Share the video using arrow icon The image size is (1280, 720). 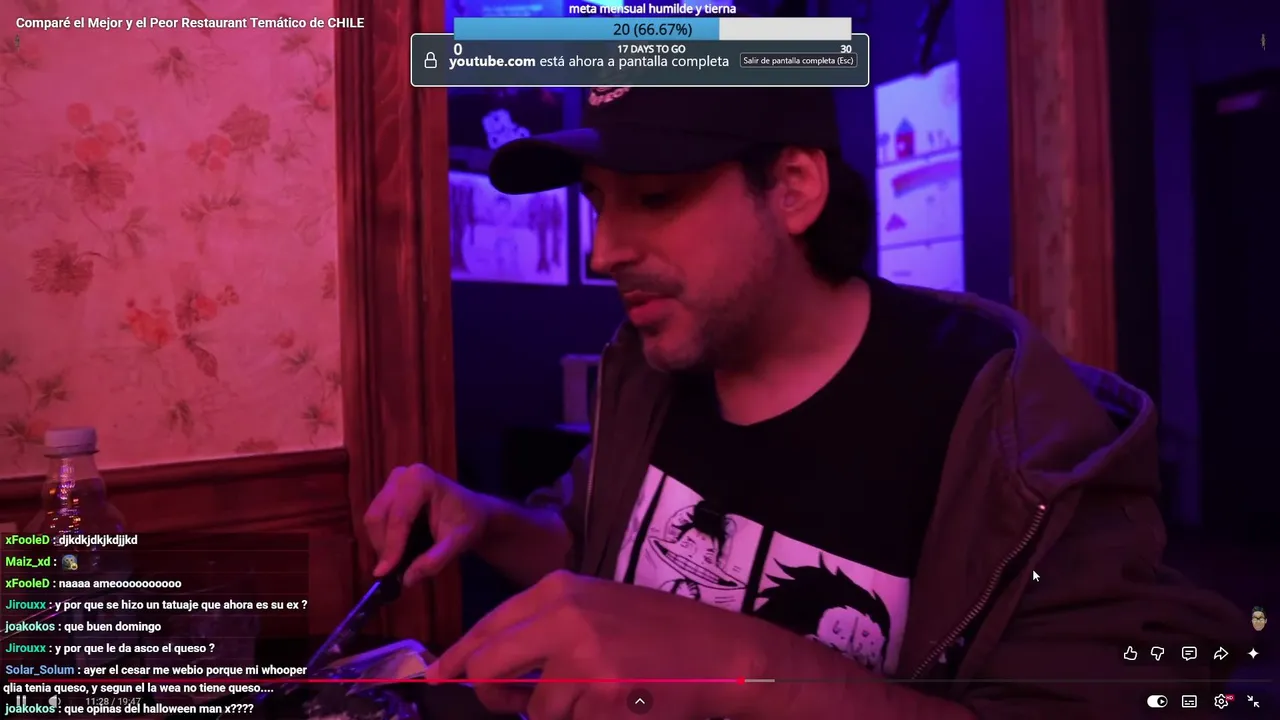1221,653
